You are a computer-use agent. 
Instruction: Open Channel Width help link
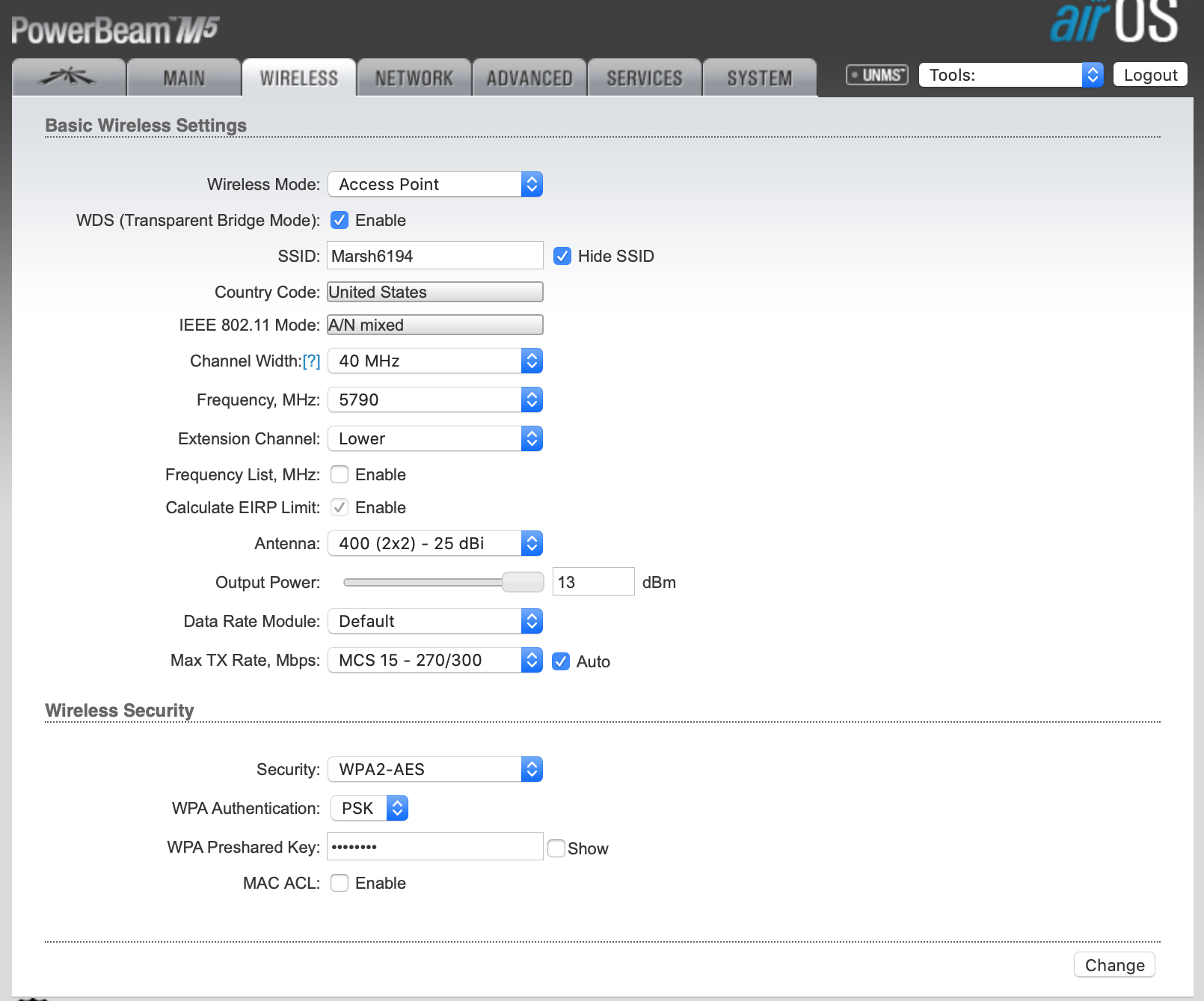tap(311, 361)
